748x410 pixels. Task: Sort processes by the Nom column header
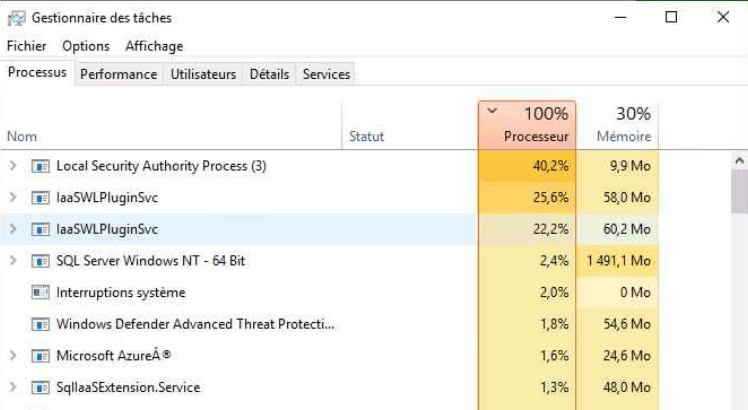coord(22,136)
